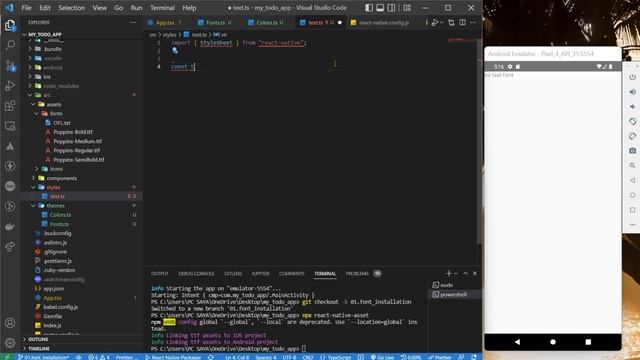
Task: Open emulator extended controls ellipsis
Action: pyautogui.click(x=632, y=224)
